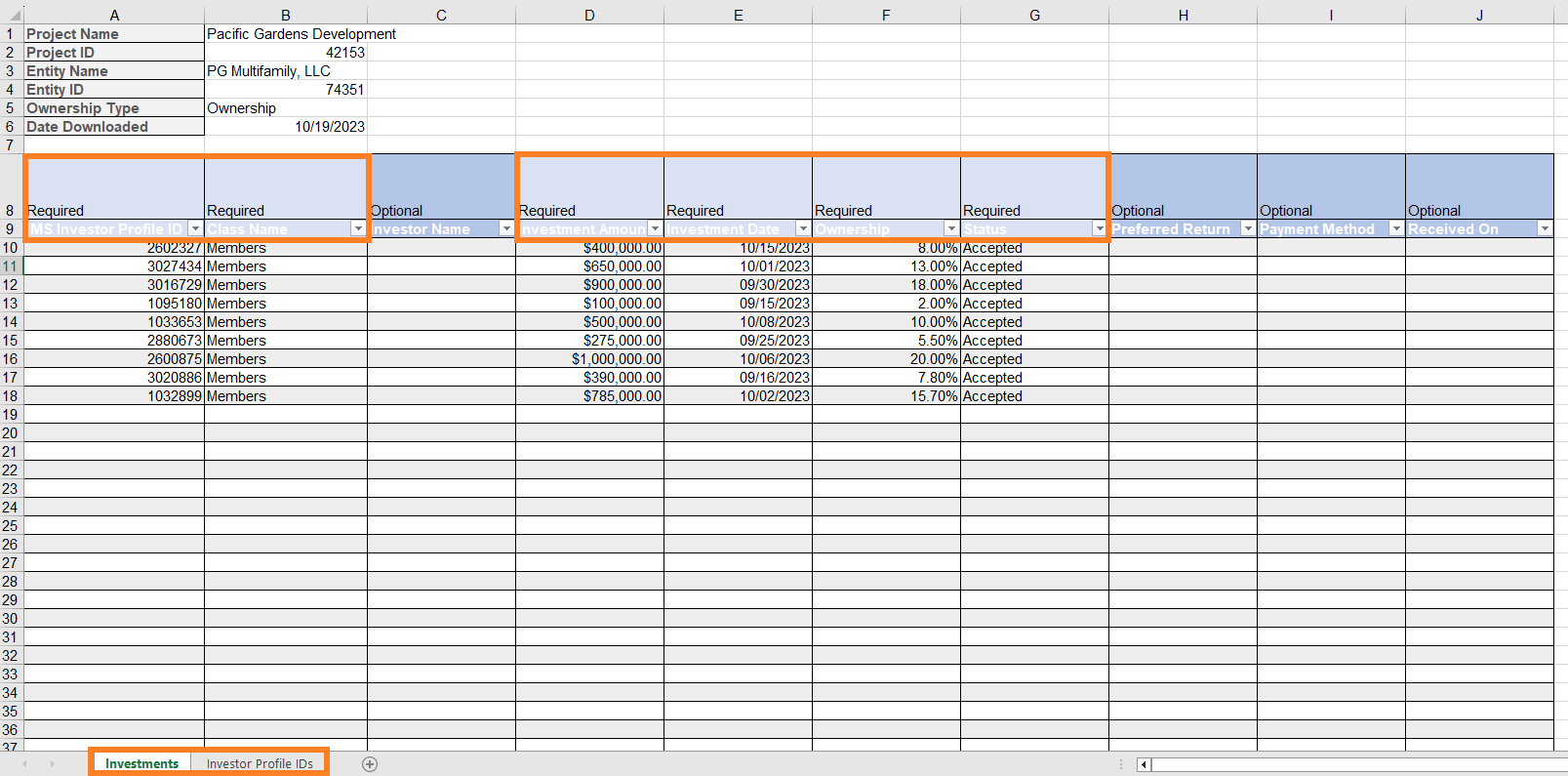The width and height of the screenshot is (1568, 776).
Task: Click the $1,000,000.00 investment amount cell
Action: pyautogui.click(x=589, y=359)
